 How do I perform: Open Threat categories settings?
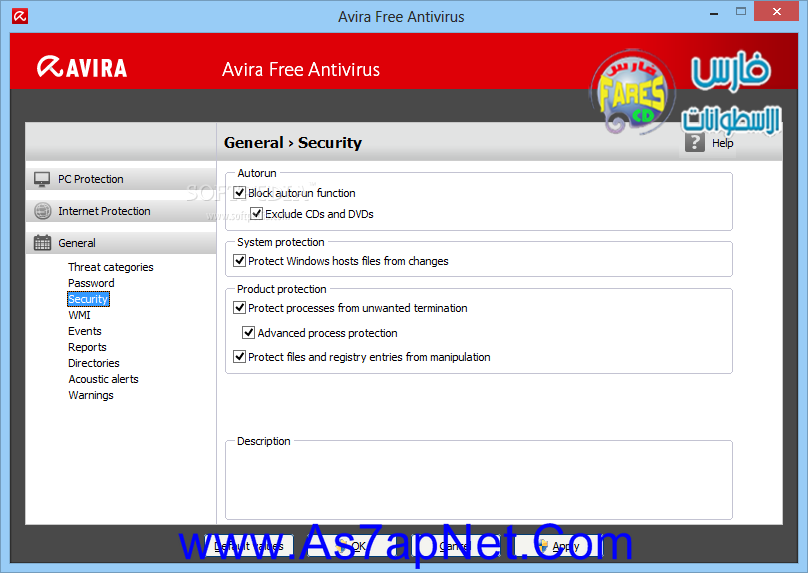tap(111, 267)
